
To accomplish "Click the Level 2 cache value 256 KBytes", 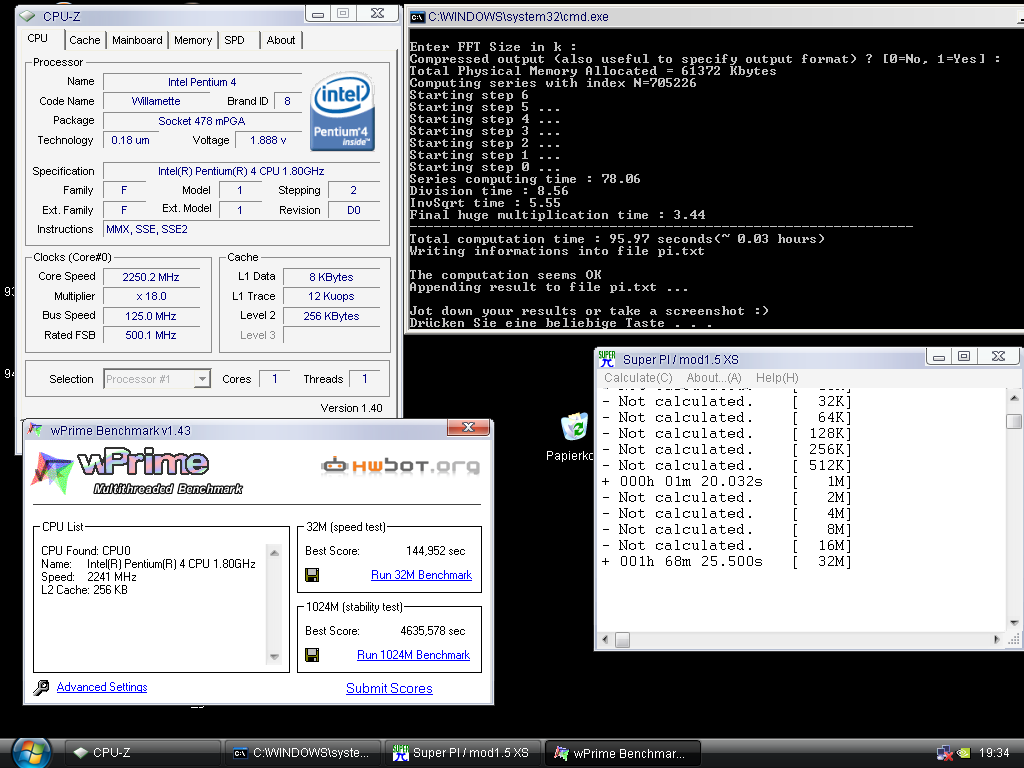I will tap(331, 315).
